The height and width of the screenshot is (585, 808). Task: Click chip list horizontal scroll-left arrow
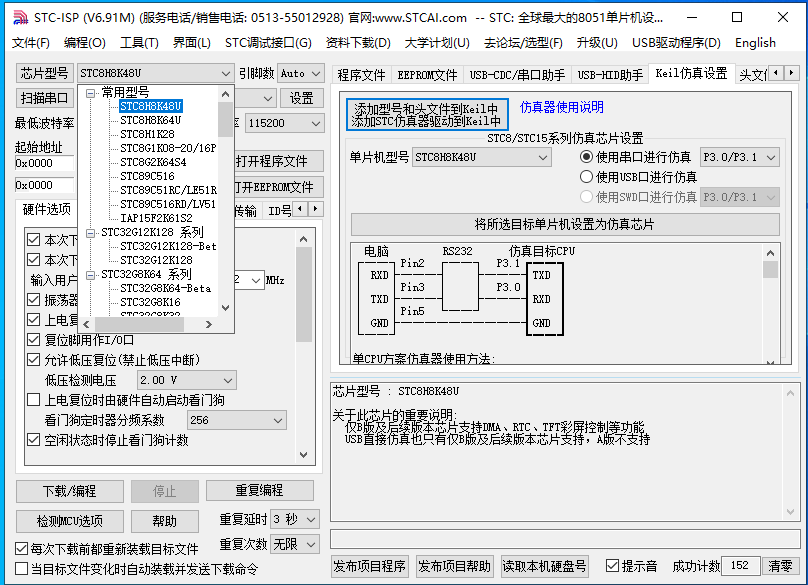click(87, 324)
